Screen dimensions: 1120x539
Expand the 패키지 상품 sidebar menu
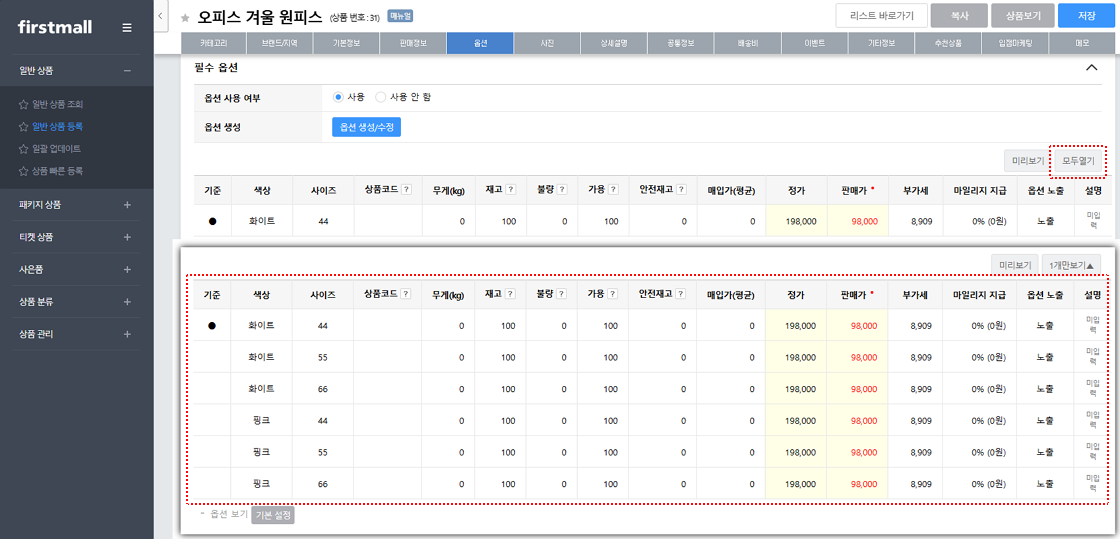click(126, 205)
